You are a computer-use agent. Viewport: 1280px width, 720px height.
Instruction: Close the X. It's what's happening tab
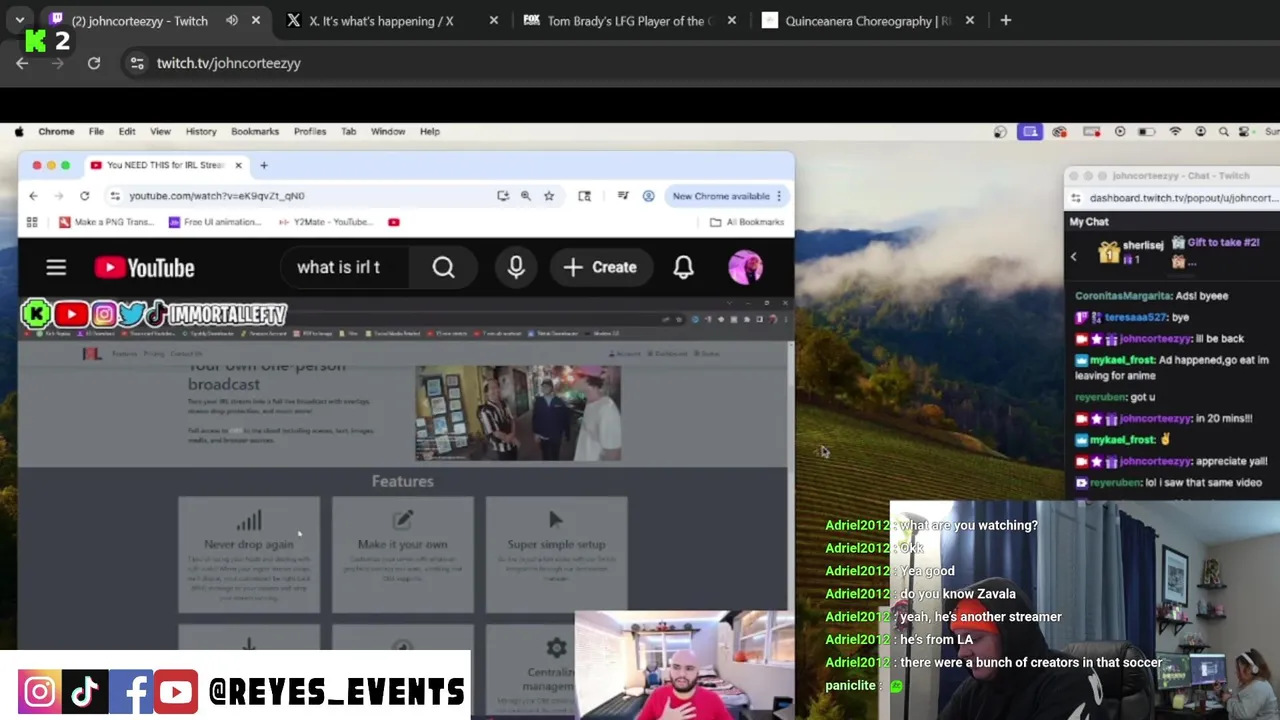tap(493, 20)
